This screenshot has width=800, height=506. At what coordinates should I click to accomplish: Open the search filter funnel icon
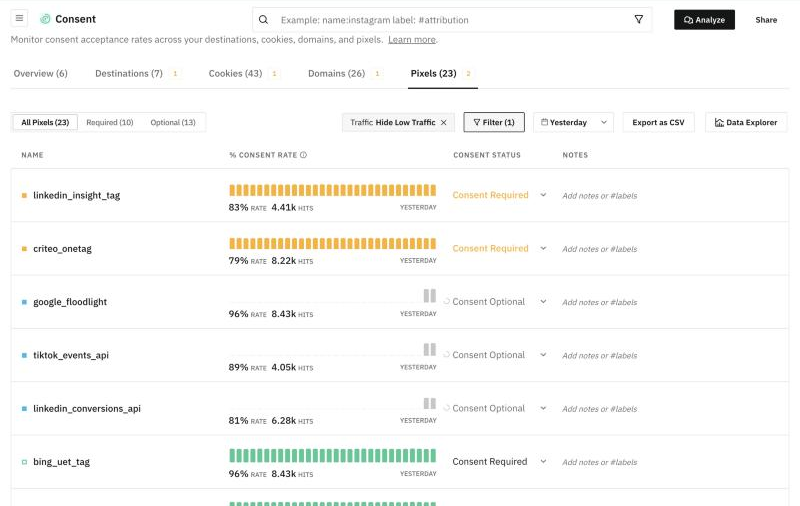click(638, 19)
